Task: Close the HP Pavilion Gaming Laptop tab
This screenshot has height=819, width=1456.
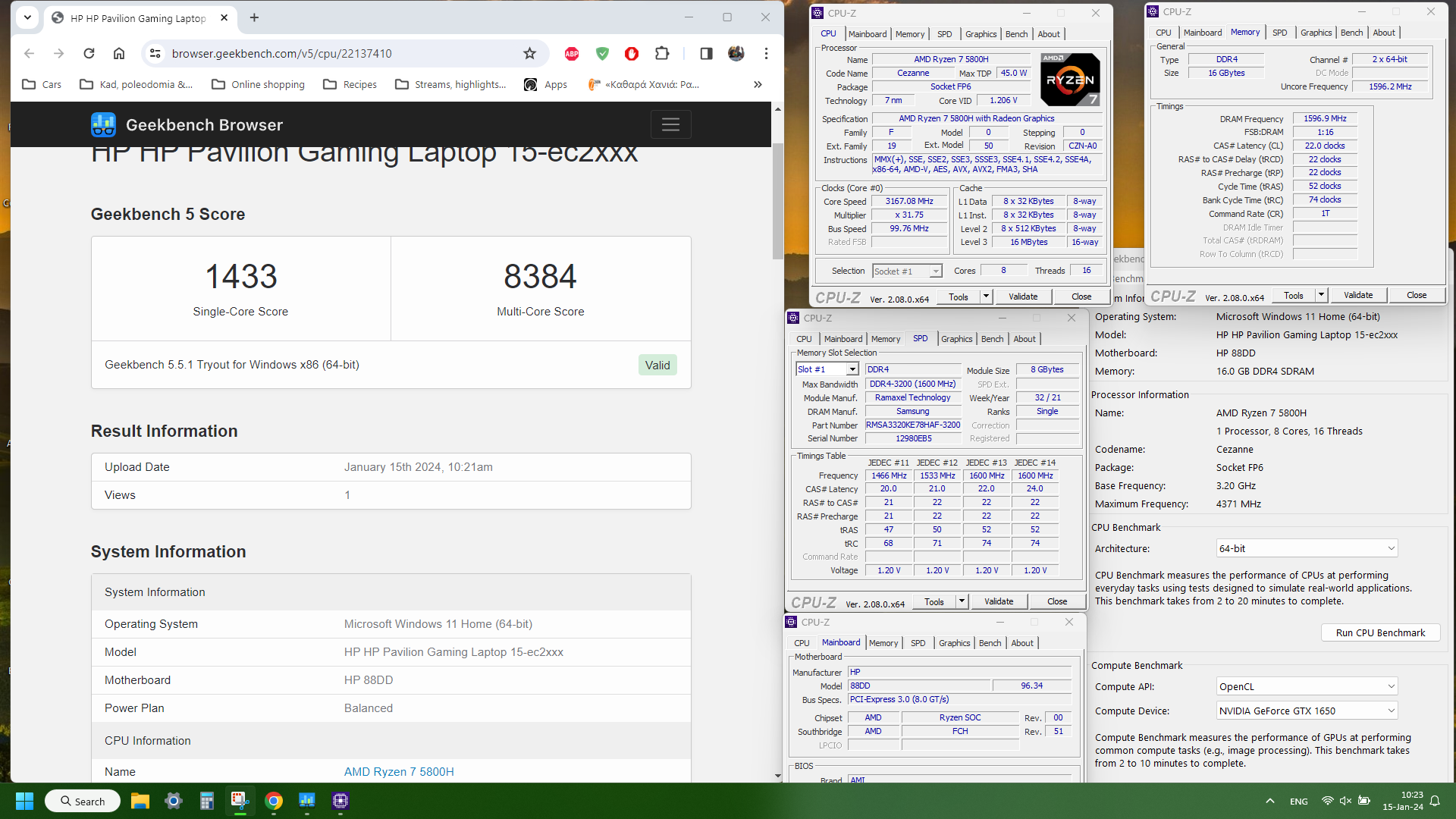Action: 224,17
